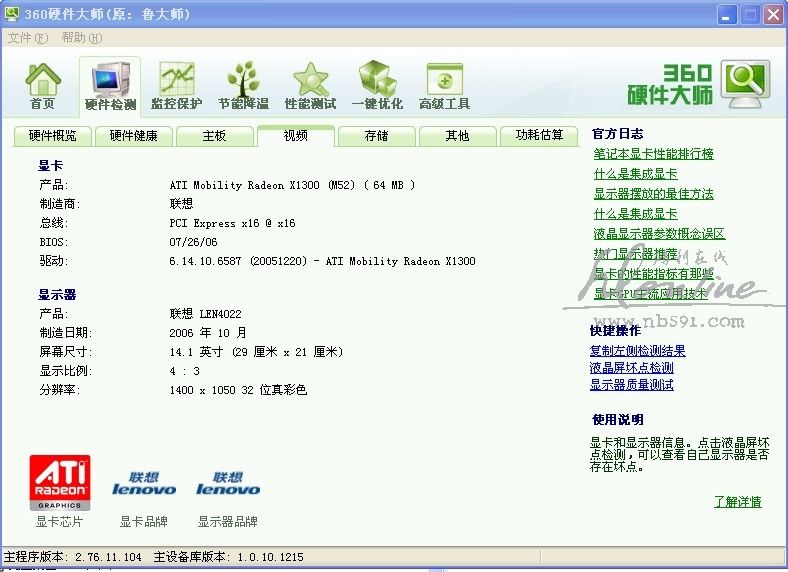
Task: Click the display ratio 4 : 3 value
Action: click(184, 371)
